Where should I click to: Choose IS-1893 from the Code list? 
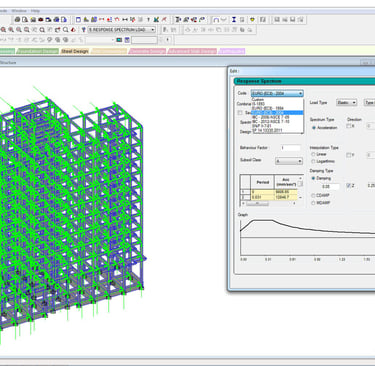coord(258,104)
